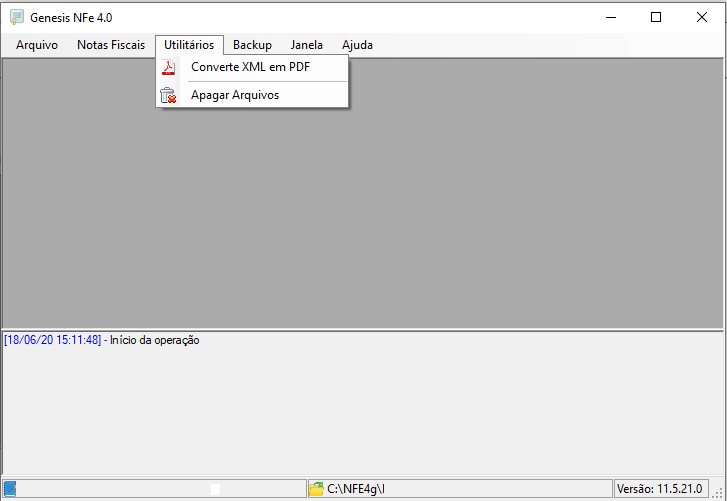The width and height of the screenshot is (727, 501).
Task: Open the Backup menu
Action: pos(252,45)
